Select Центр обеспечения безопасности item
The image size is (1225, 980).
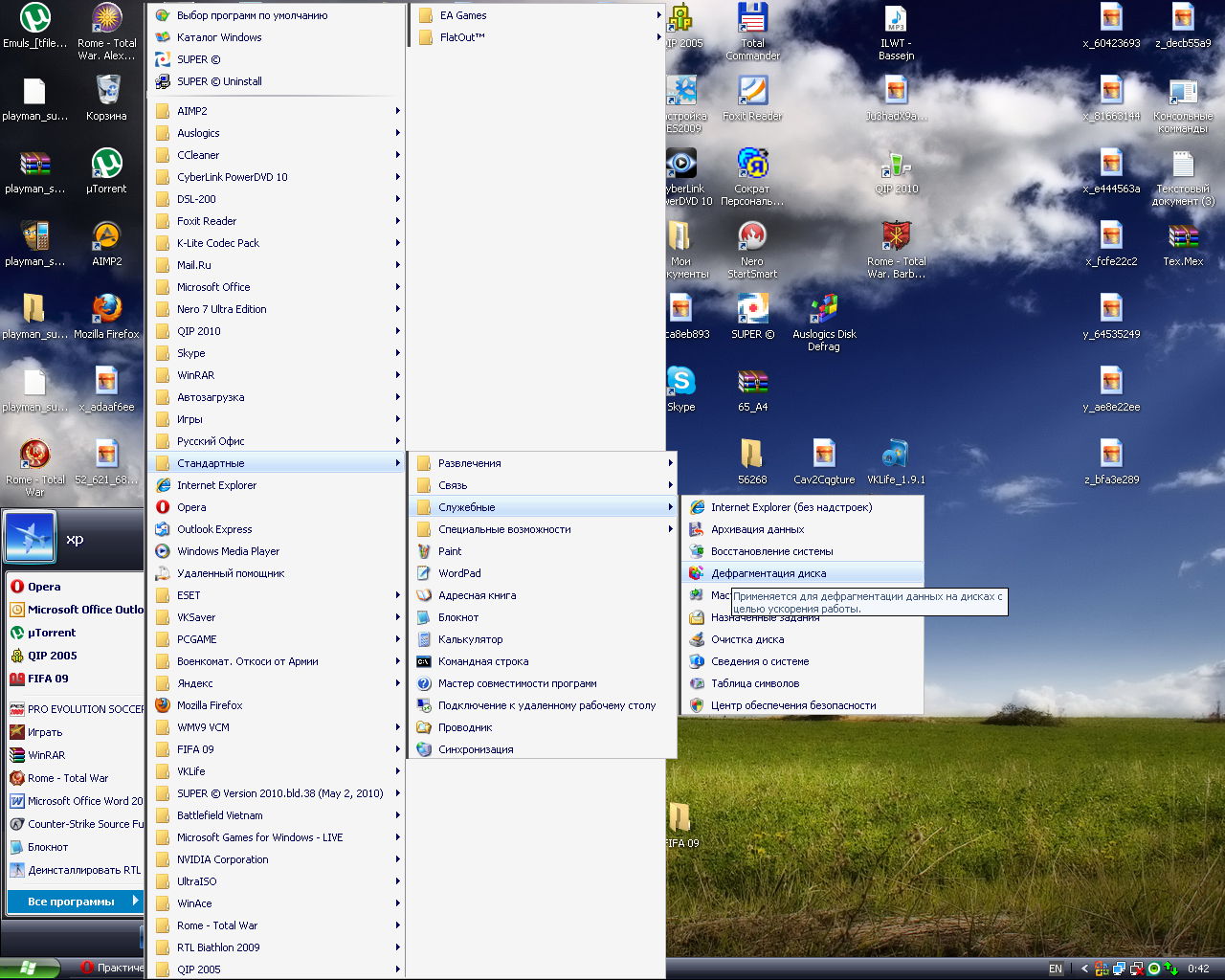[x=803, y=705]
